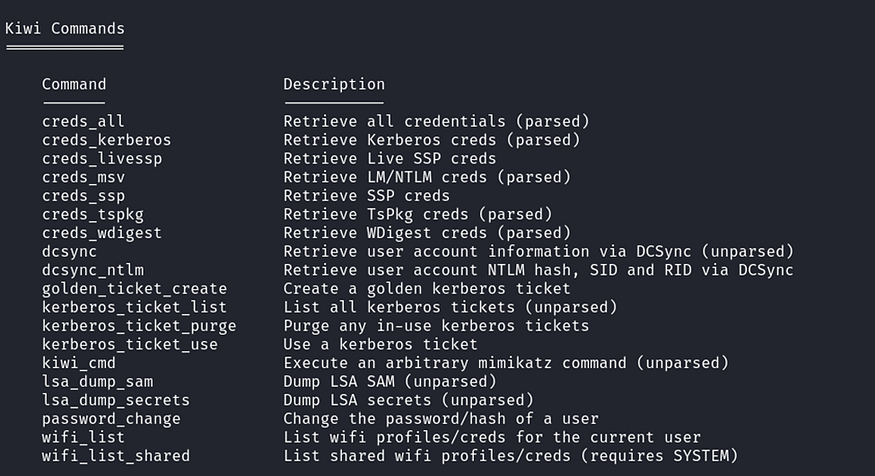875x476 pixels.
Task: Select the 'creds_wdigest' command text
Action: pos(102,233)
